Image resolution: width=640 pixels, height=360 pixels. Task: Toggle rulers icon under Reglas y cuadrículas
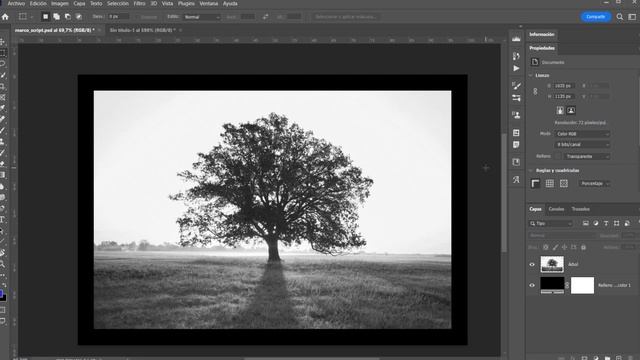536,184
